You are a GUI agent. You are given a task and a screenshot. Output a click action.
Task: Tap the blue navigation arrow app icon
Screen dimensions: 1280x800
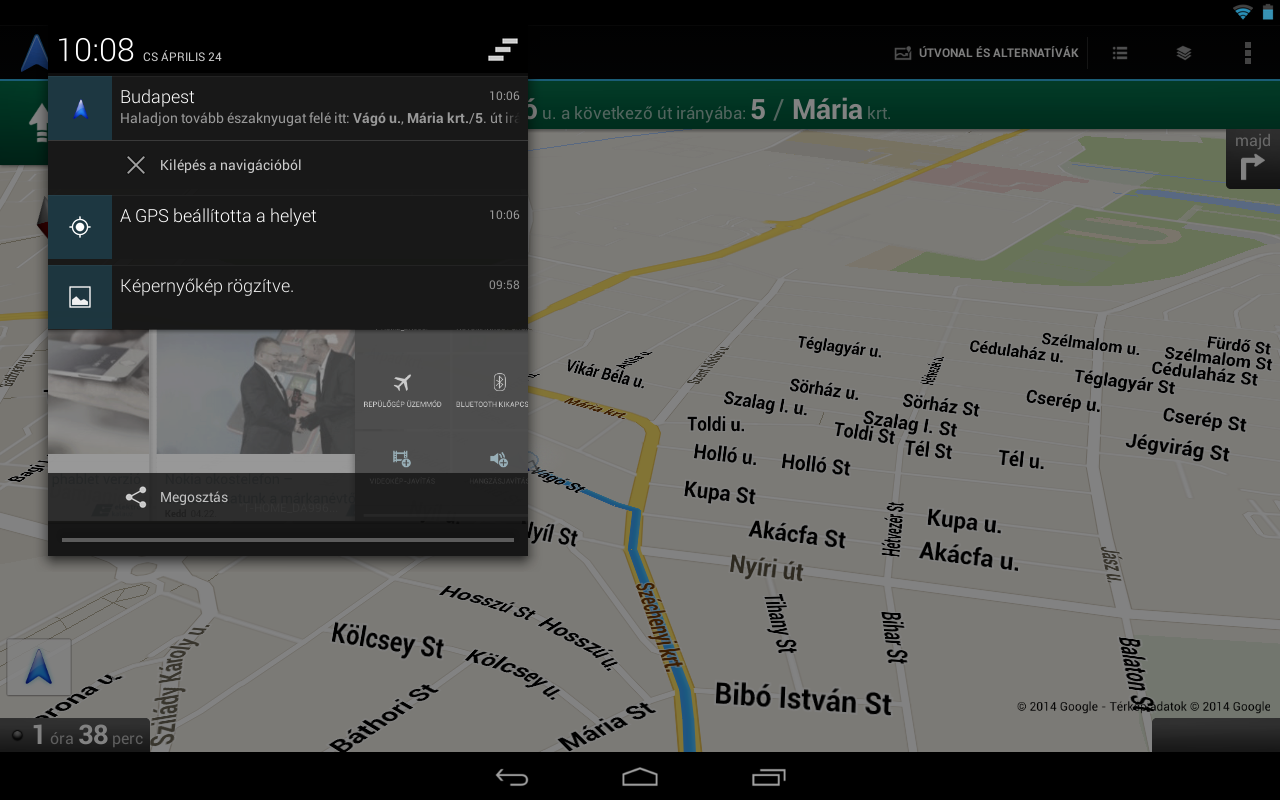pyautogui.click(x=35, y=52)
